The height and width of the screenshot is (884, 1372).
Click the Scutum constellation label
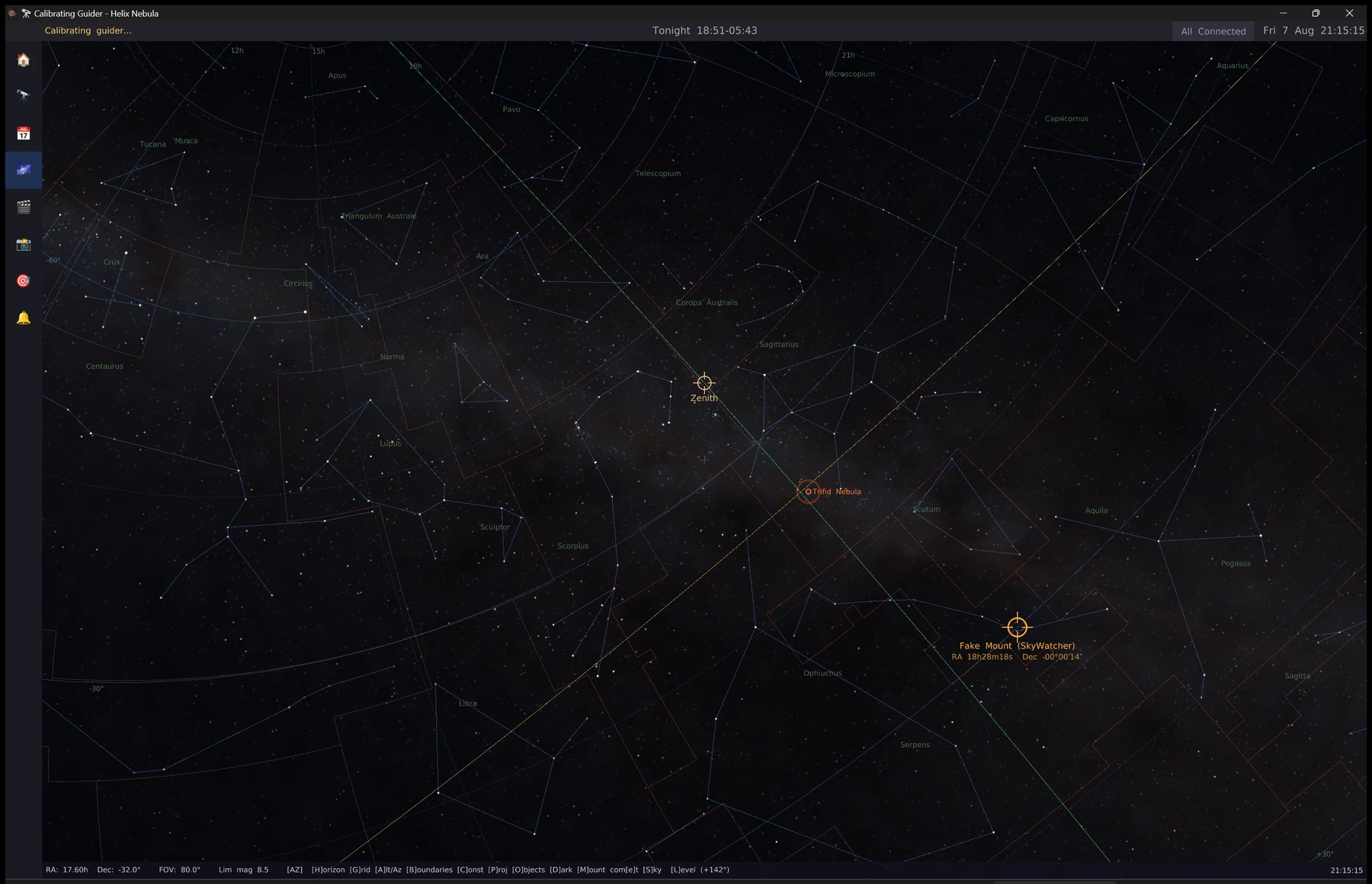[x=927, y=509]
